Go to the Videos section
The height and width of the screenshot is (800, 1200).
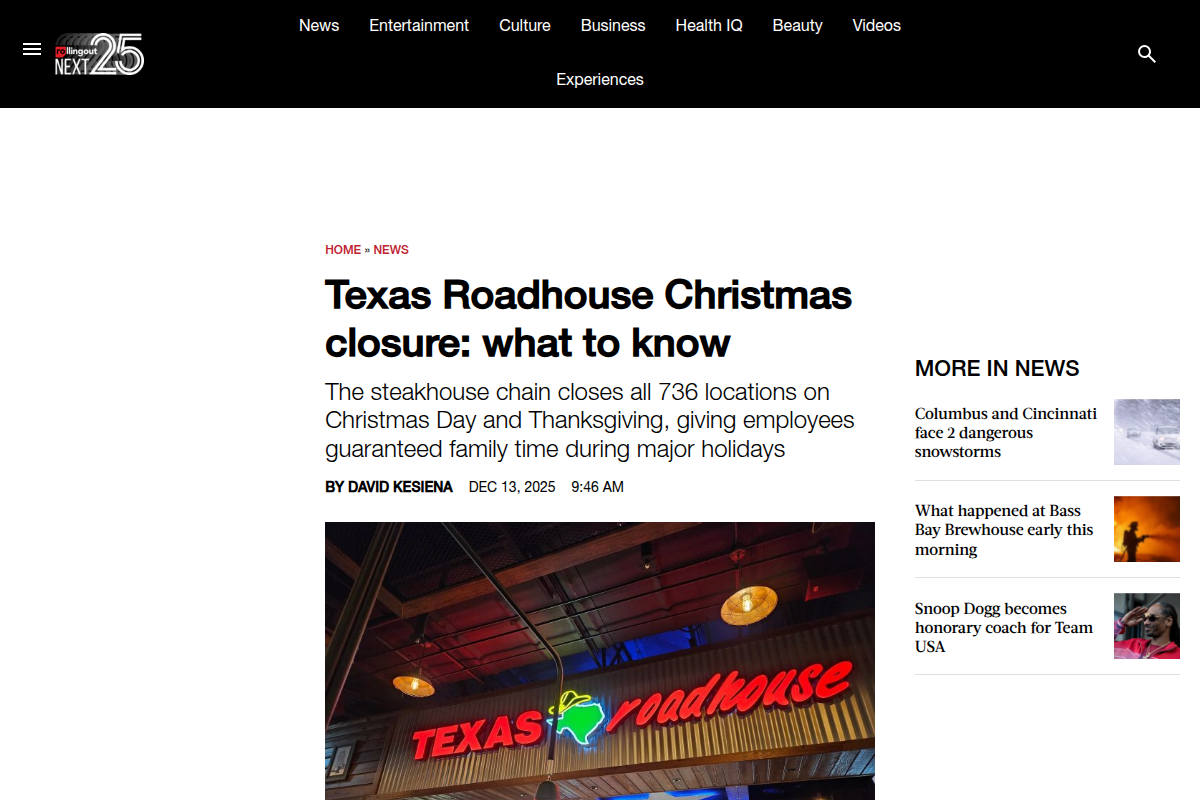[876, 26]
